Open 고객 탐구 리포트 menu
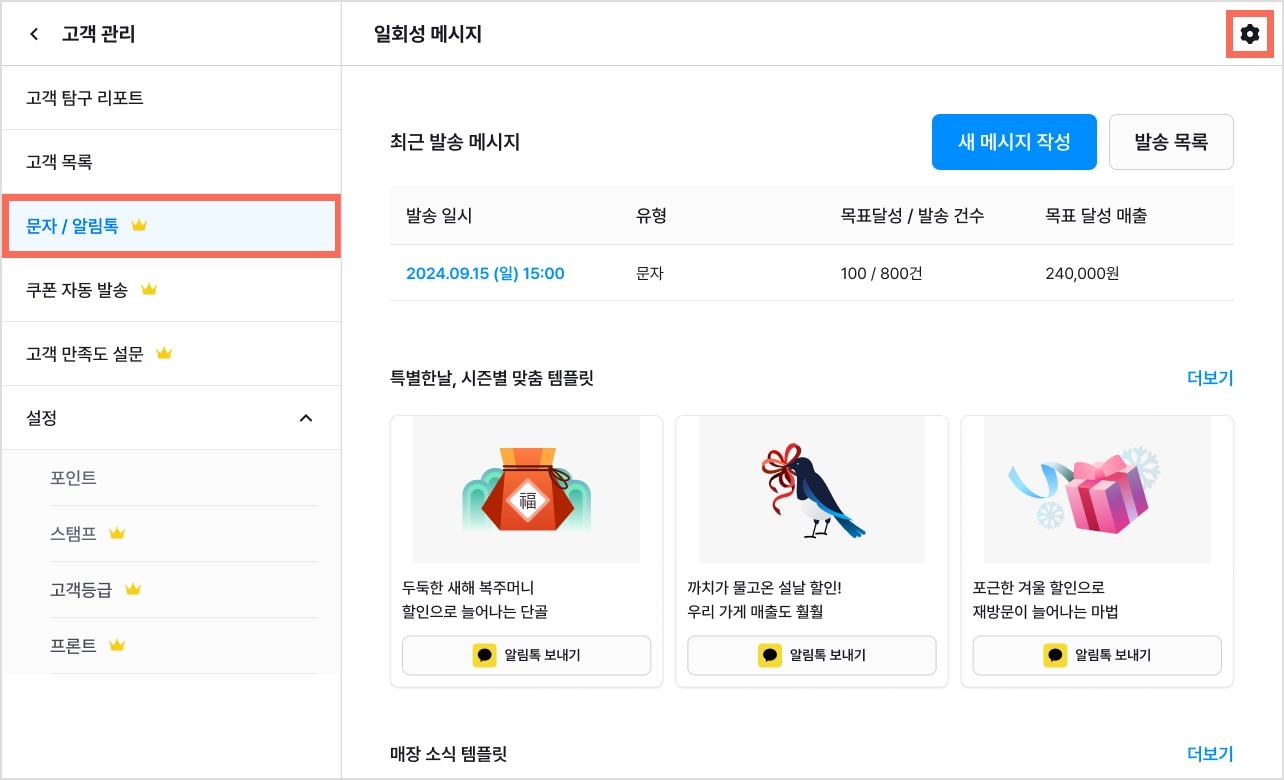 point(171,98)
